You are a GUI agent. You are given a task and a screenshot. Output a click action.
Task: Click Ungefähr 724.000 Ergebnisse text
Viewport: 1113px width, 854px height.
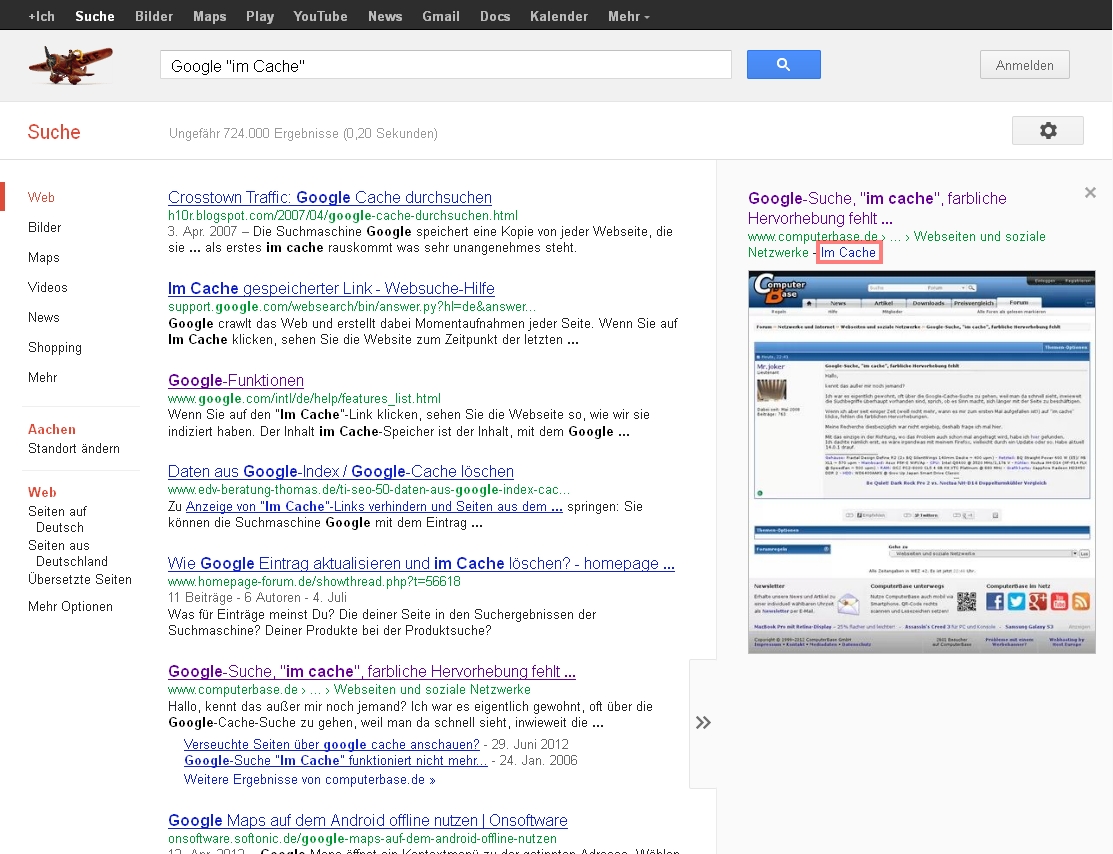[x=303, y=133]
